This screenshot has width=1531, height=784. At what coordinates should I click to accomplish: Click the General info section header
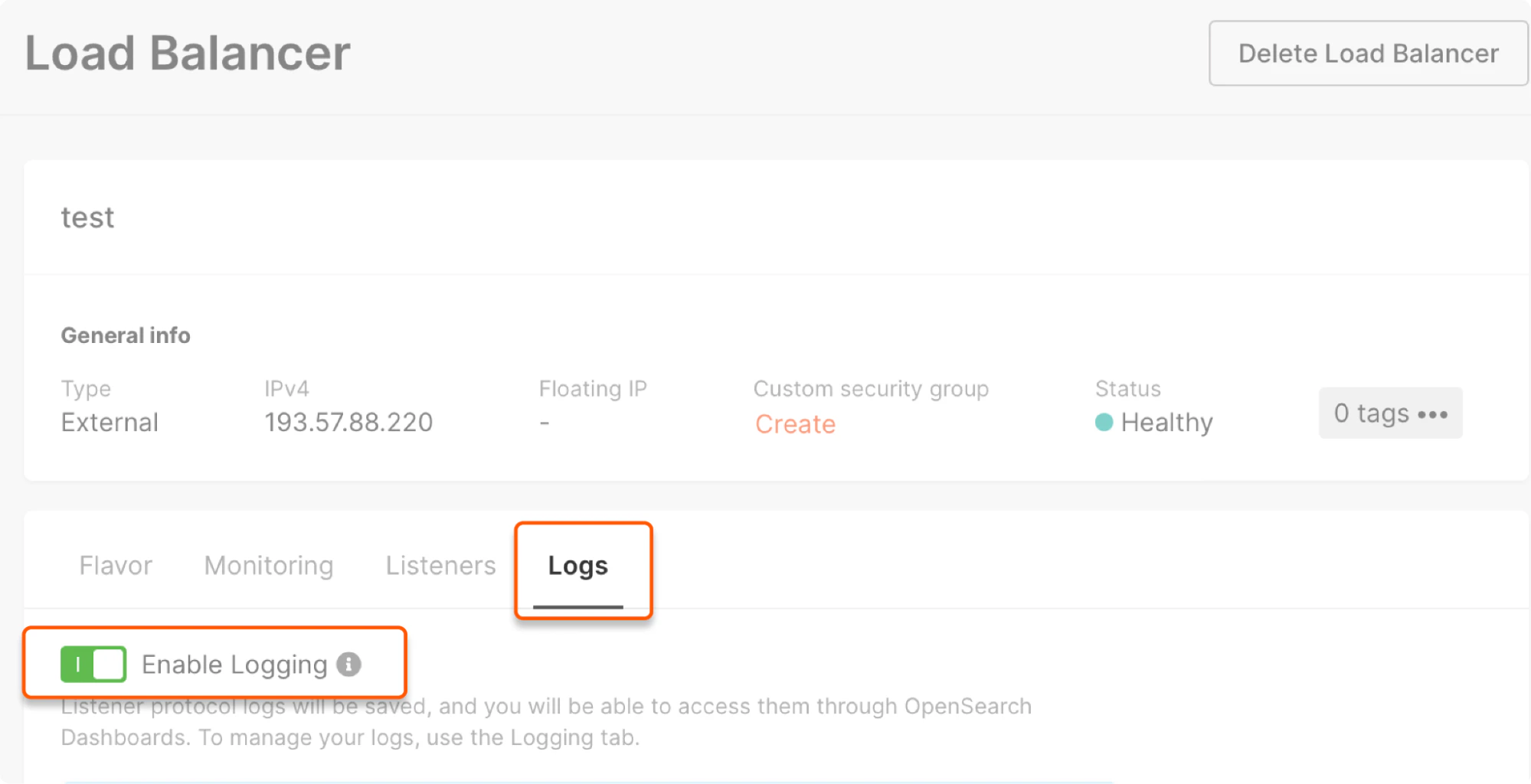[125, 335]
